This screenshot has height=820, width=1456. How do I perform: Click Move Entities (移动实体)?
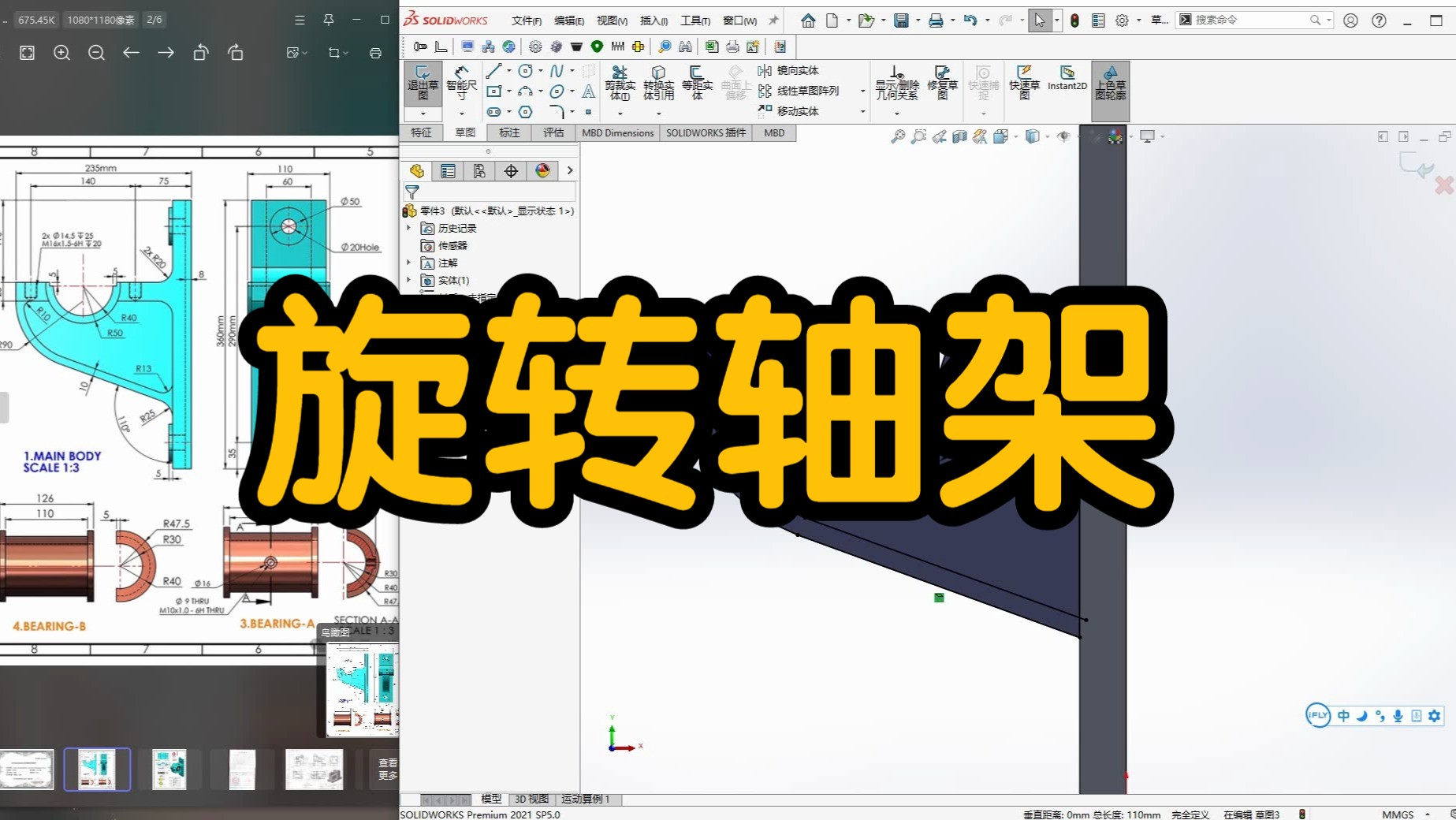tap(788, 111)
